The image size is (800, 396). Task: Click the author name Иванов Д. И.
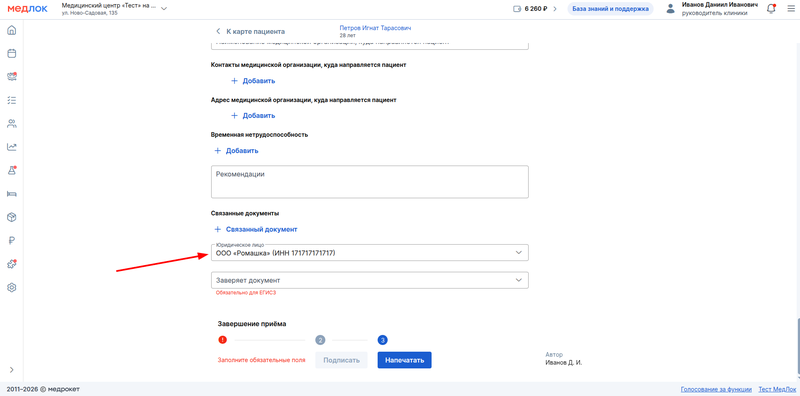564,363
